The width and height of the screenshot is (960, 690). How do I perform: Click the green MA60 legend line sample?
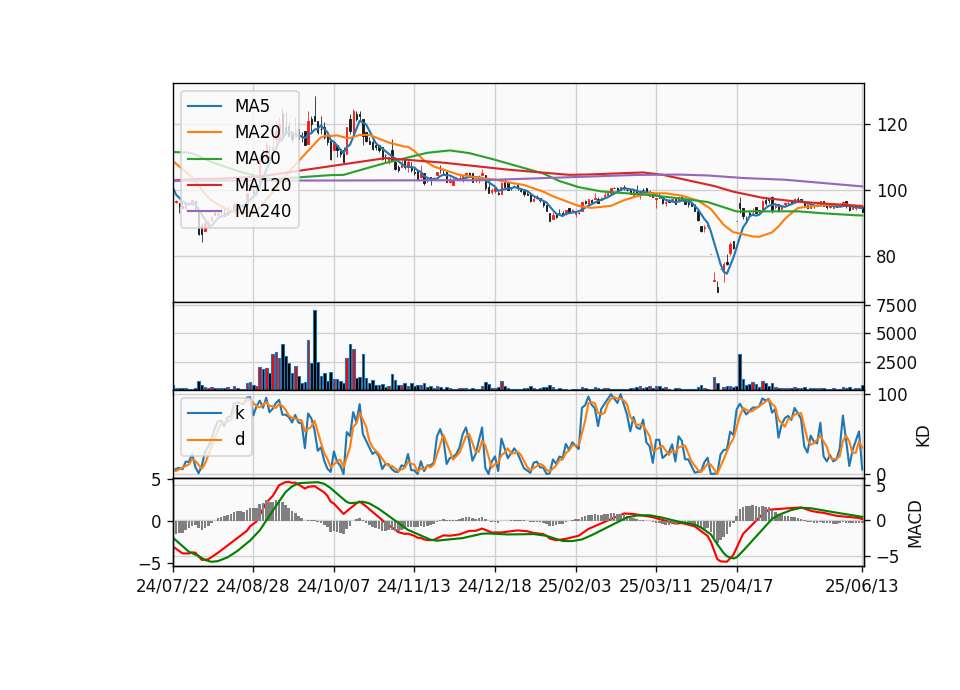pos(204,159)
